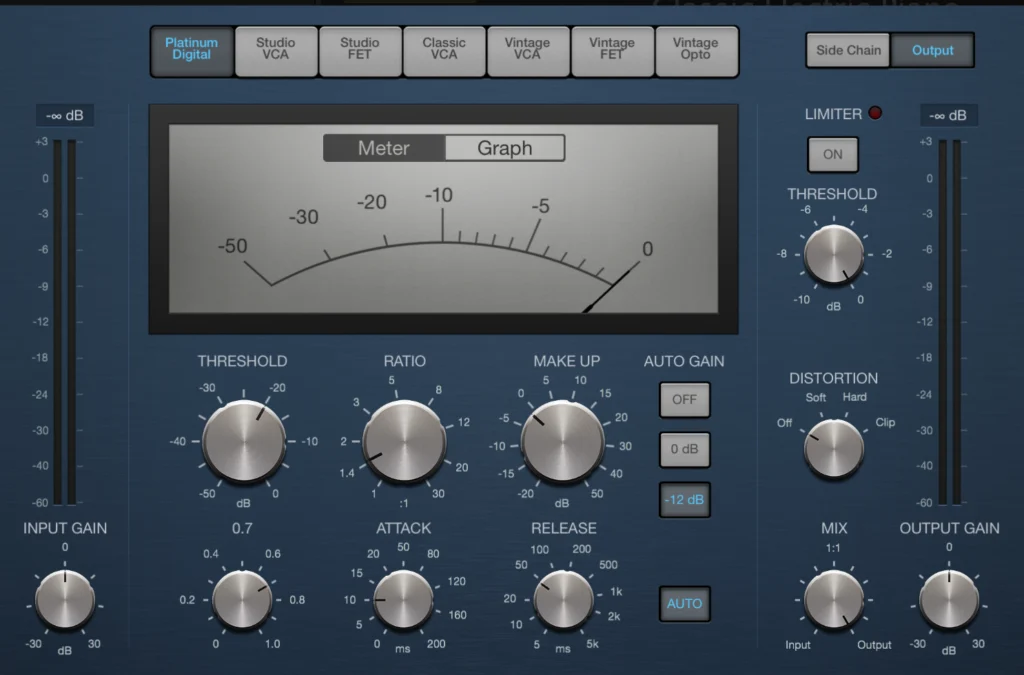Screen dimensions: 1024x675
Task: Click the output level meter bars
Action: tap(949, 321)
